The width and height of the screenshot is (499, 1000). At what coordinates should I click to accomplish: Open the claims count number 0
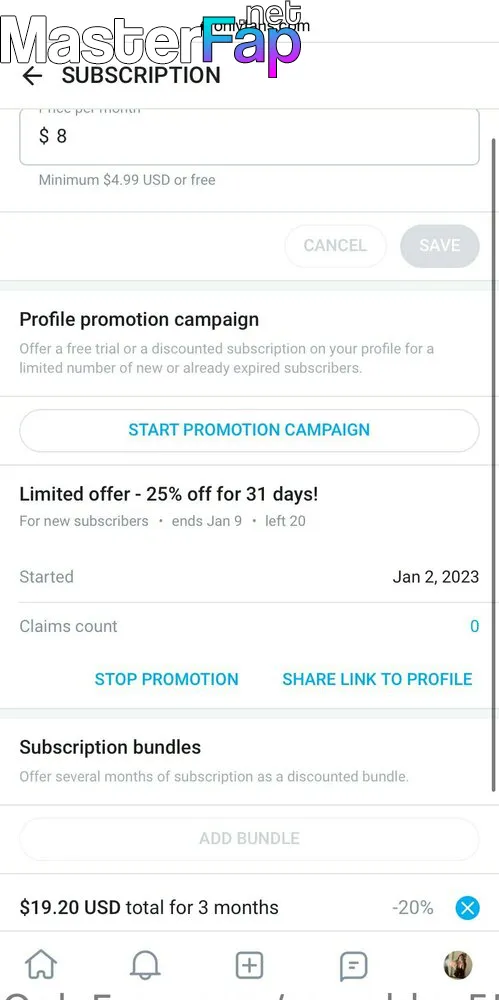[x=474, y=626]
